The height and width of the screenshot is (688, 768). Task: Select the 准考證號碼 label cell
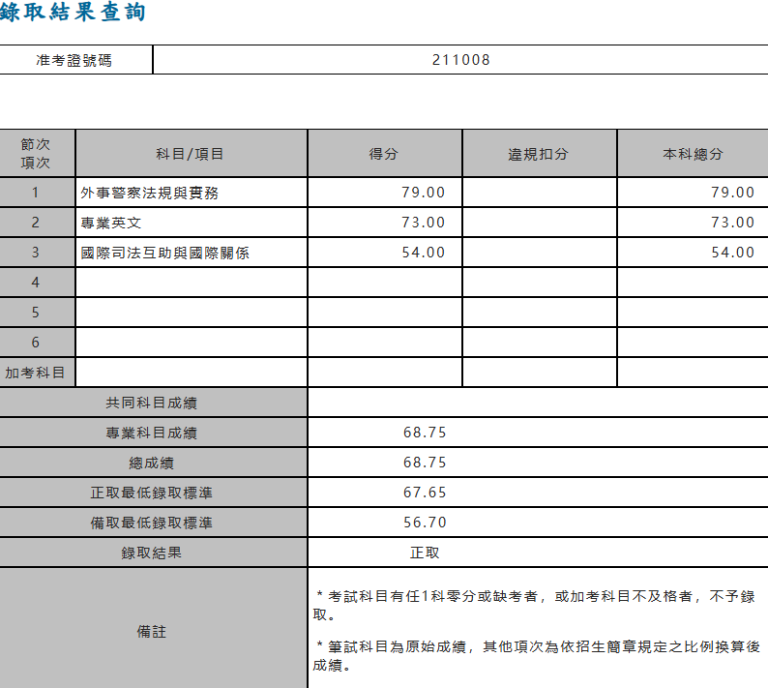76,60
